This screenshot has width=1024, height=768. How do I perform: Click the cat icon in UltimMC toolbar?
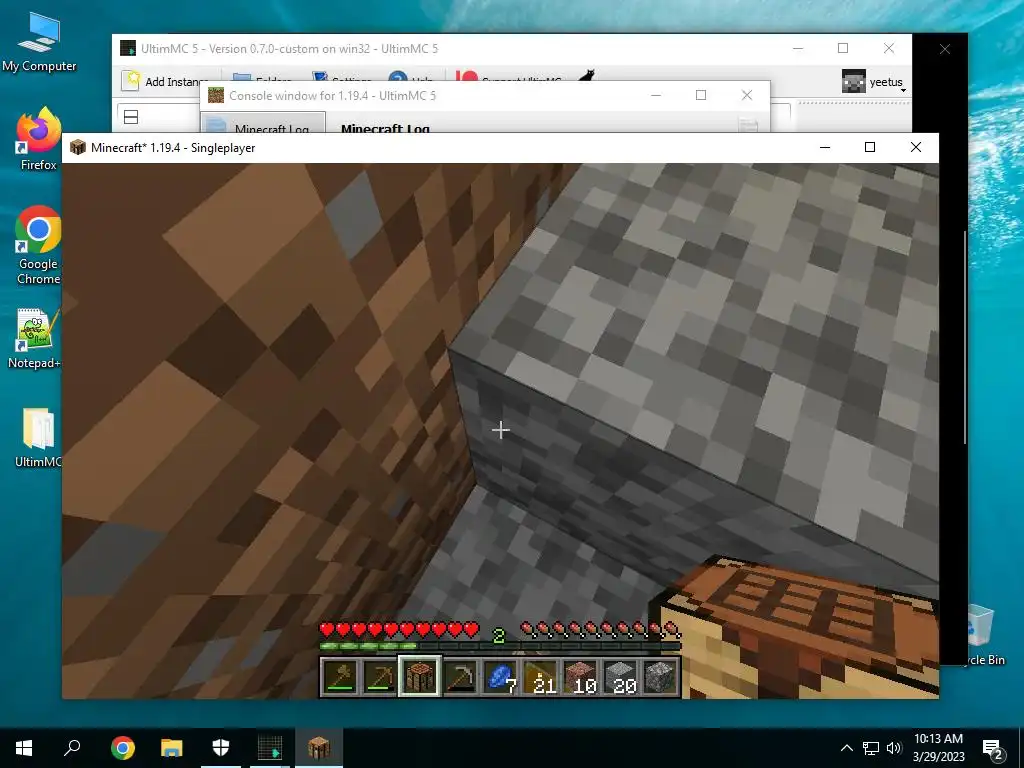[586, 76]
